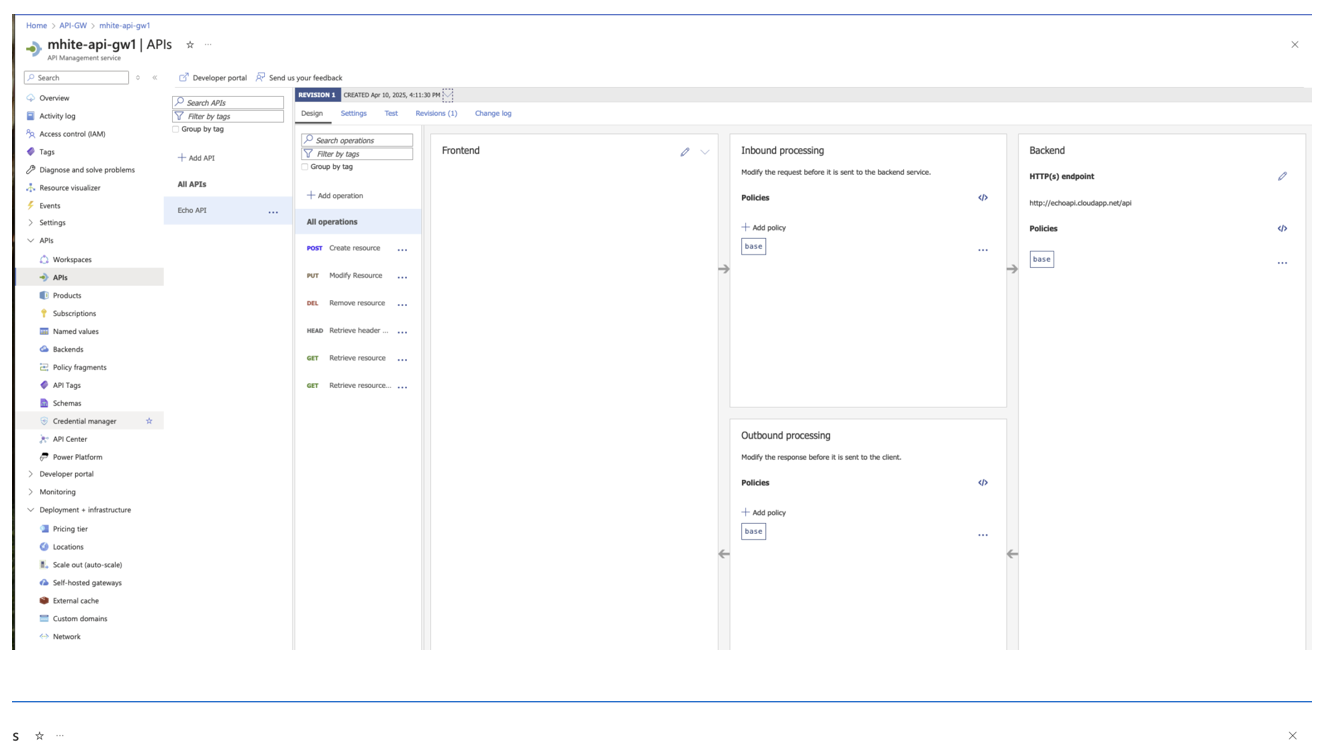Viewport: 1342px width, 754px height.
Task: Enable Group by tag for APIs list
Action: pyautogui.click(x=176, y=129)
